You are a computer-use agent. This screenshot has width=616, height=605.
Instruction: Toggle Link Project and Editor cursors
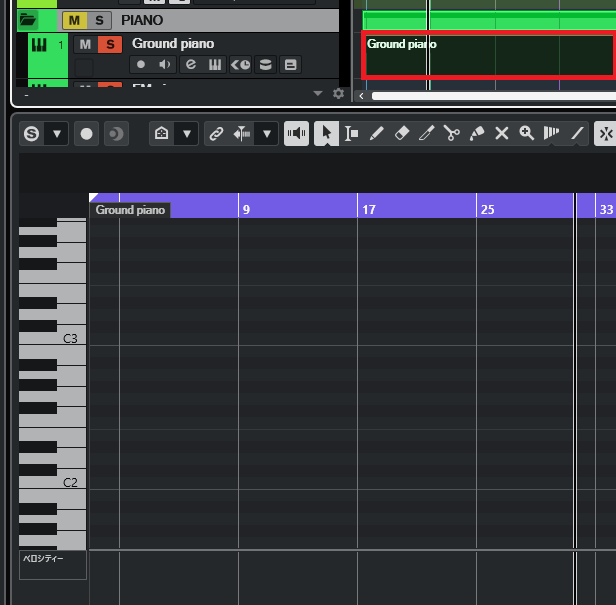(x=216, y=134)
